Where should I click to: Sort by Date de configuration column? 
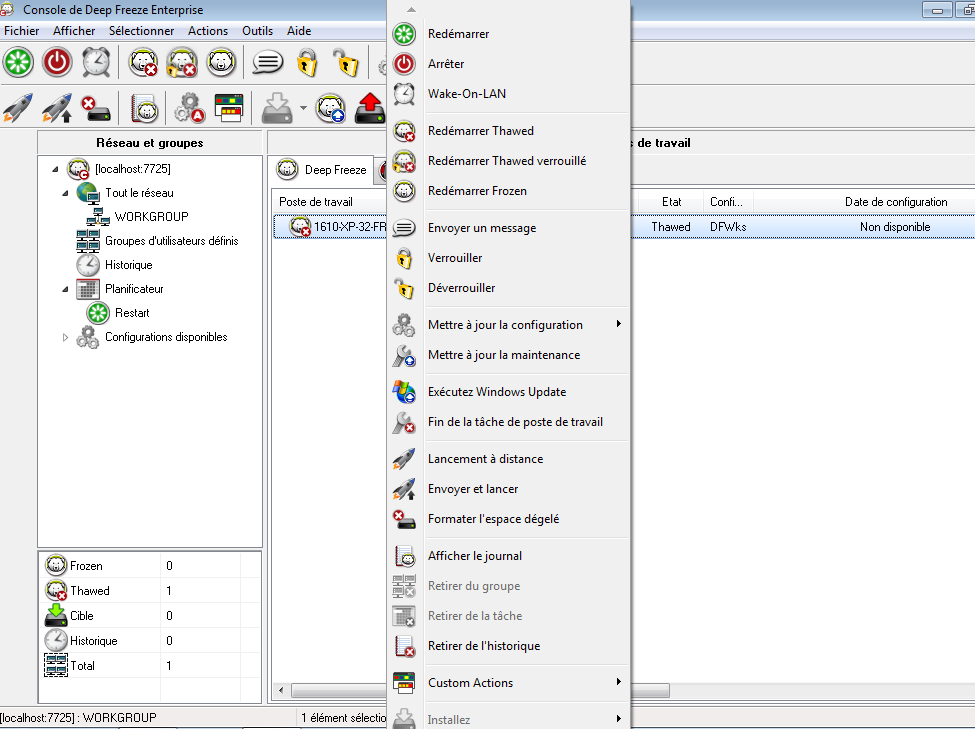point(895,202)
